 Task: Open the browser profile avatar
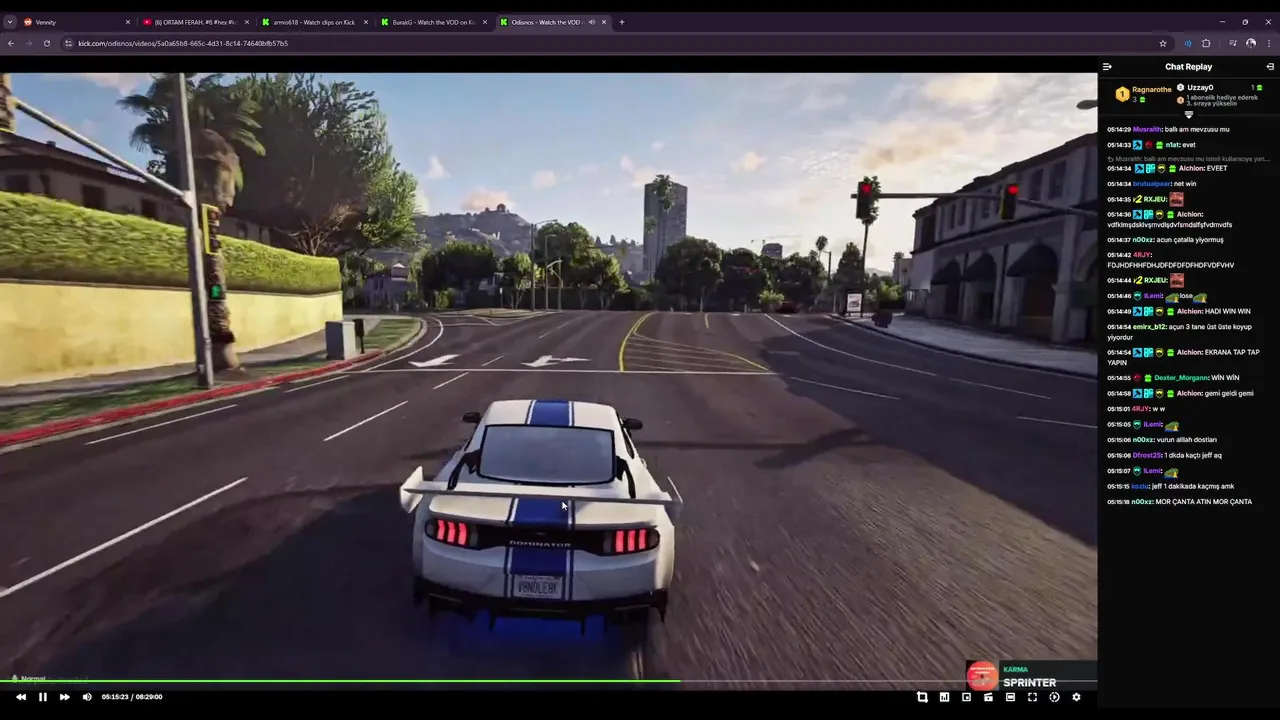tap(1251, 43)
